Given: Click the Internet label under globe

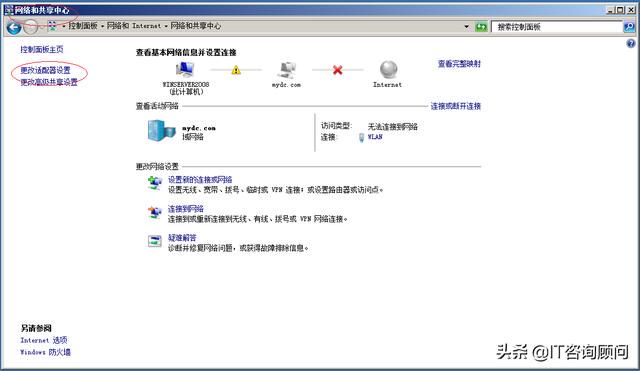Looking at the screenshot, I should click(x=387, y=85).
